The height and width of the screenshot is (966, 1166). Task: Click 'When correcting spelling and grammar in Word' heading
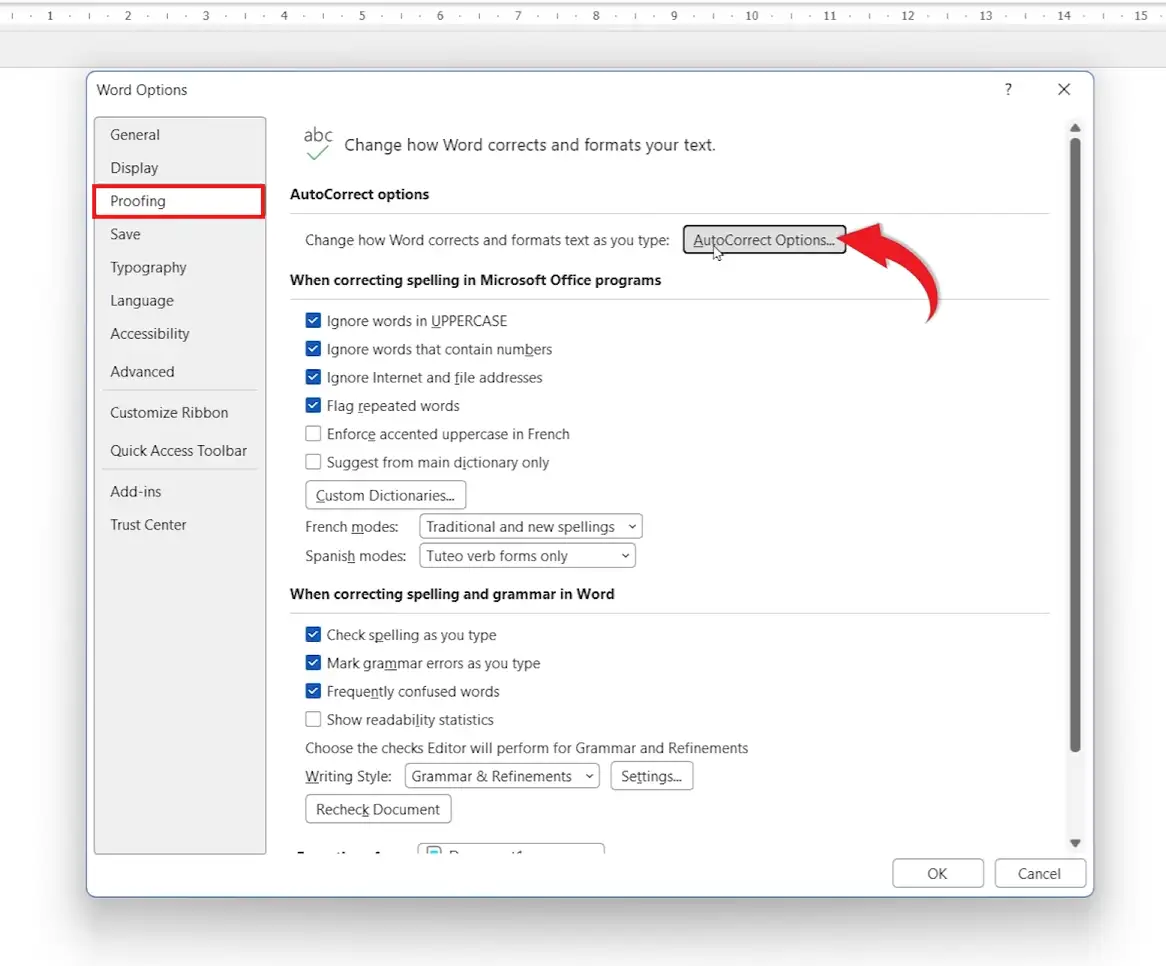(452, 594)
